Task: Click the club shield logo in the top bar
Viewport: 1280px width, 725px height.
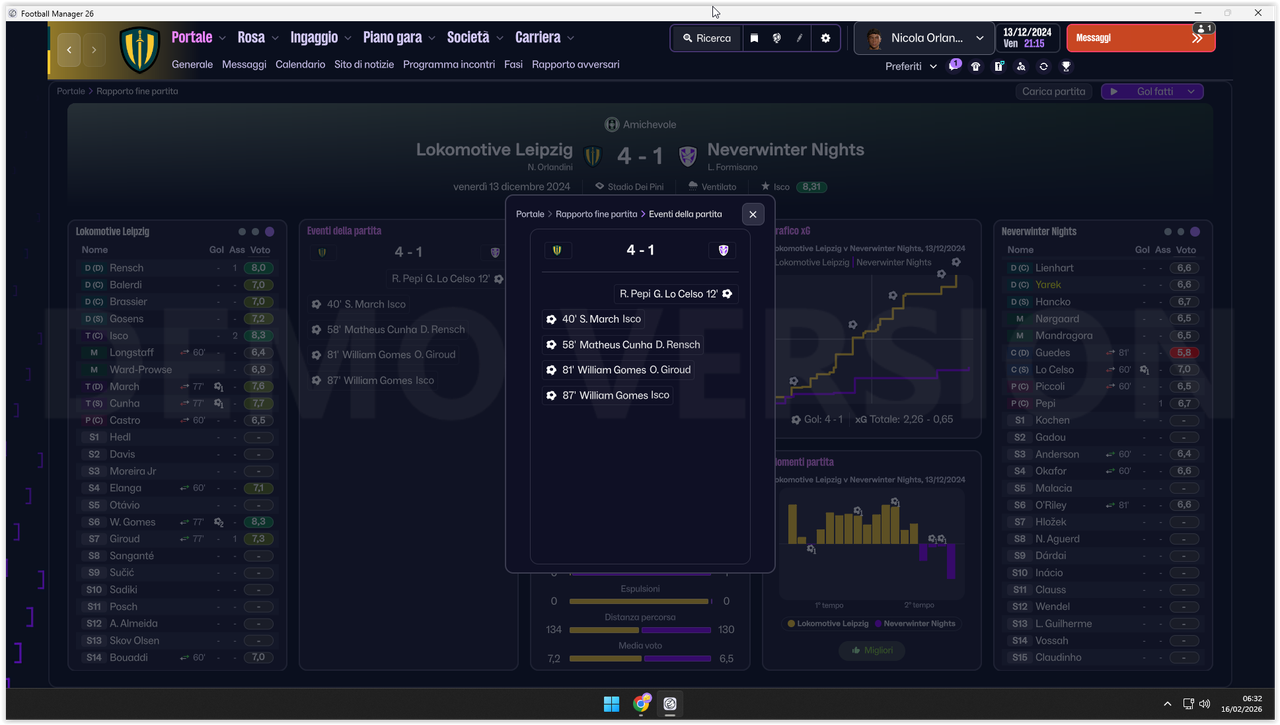Action: point(139,50)
